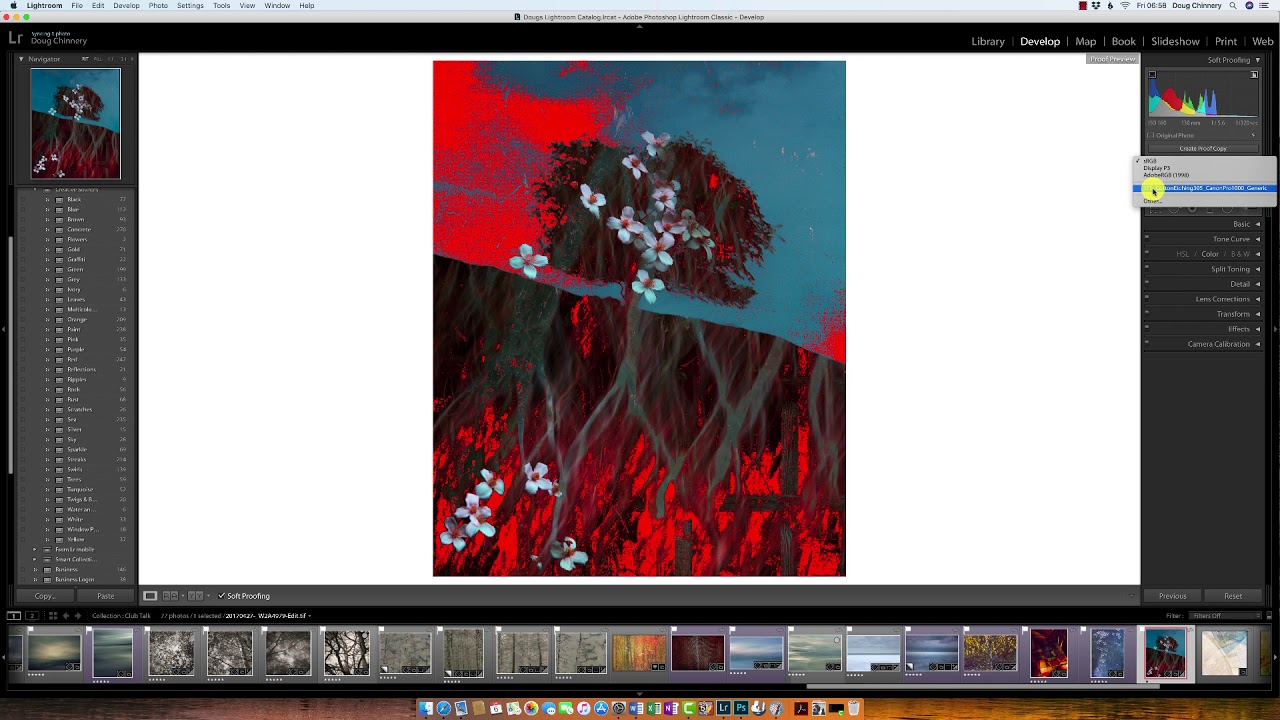1280x720 pixels.
Task: Show monitor gamut warning in histogram
Action: coord(1152,75)
